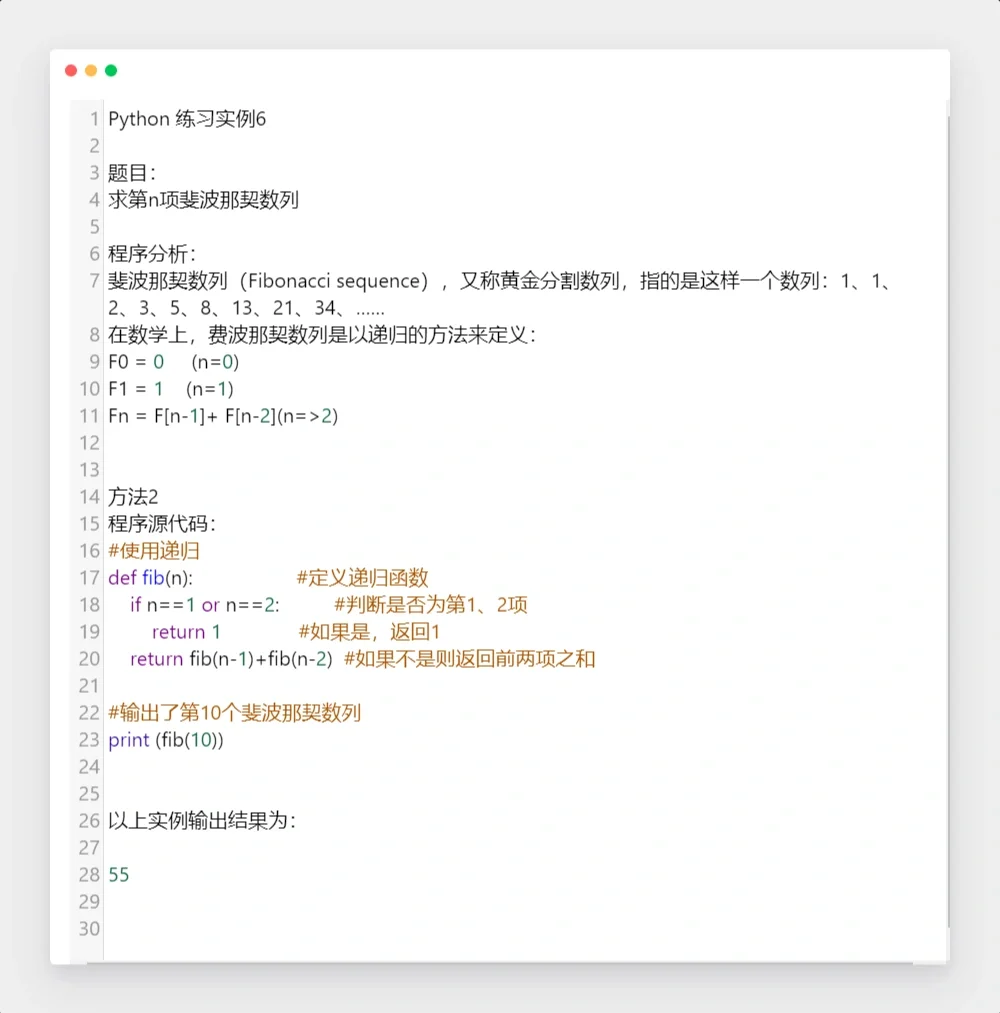Click the line 'F1 = 1 (n=1)'
Viewport: 1000px width, 1013px height.
[171, 389]
